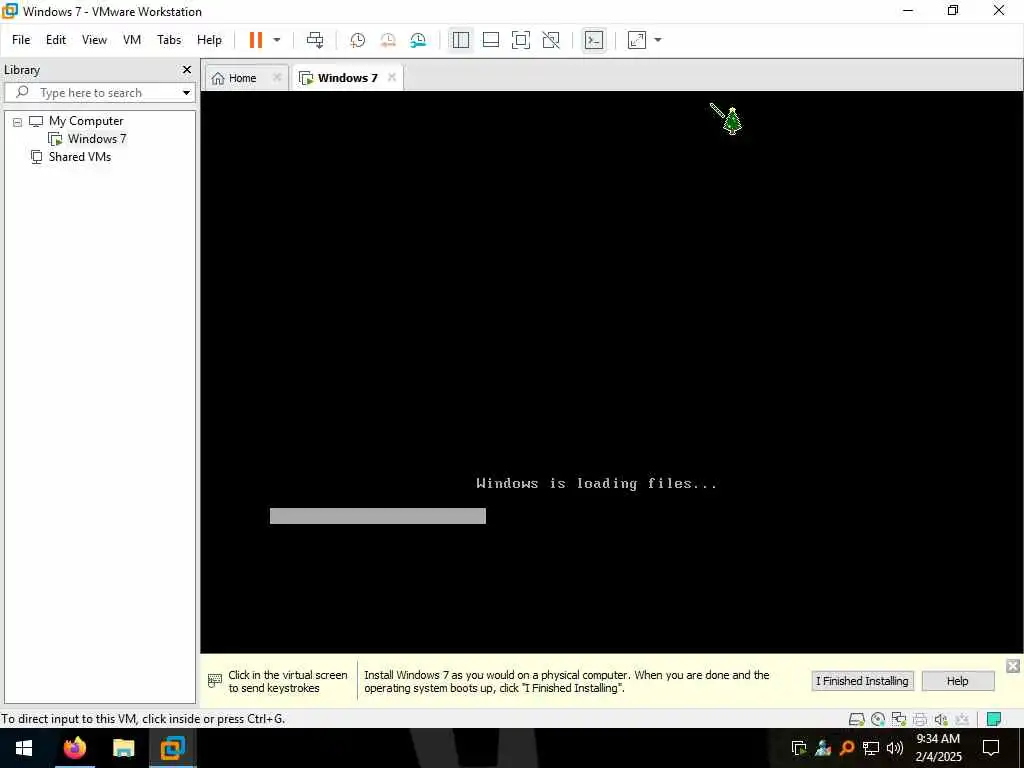The height and width of the screenshot is (768, 1024).
Task: Toggle the thumbnail bar view icon
Action: coord(490,40)
